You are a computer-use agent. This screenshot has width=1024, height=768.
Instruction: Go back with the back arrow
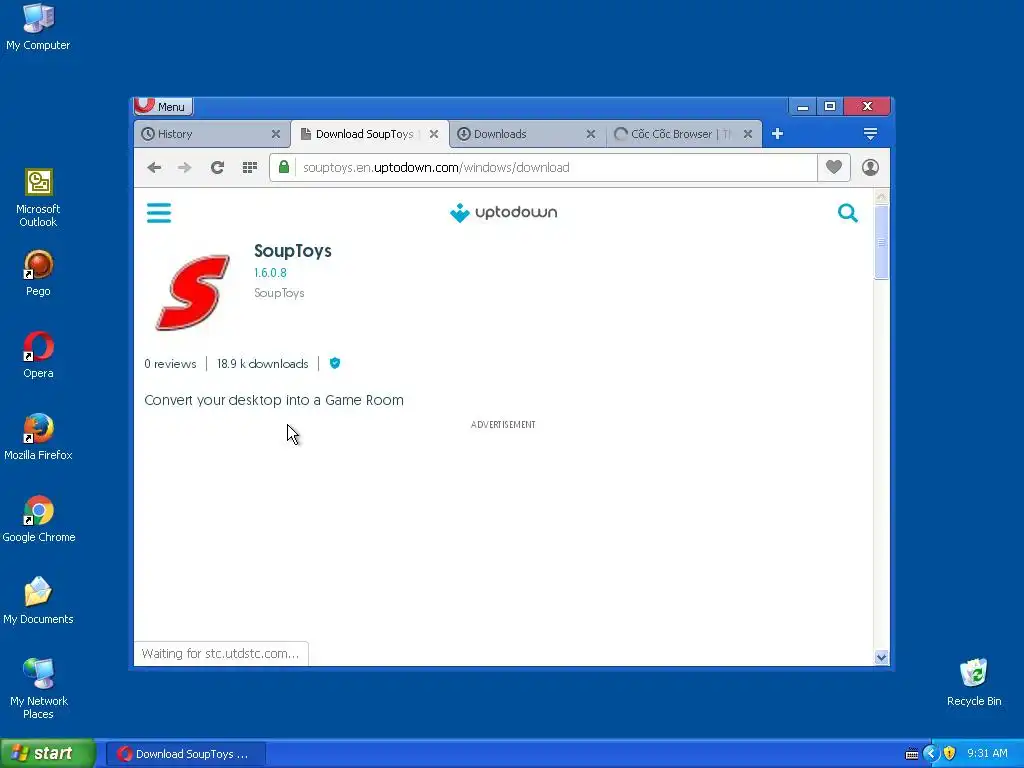pos(154,168)
